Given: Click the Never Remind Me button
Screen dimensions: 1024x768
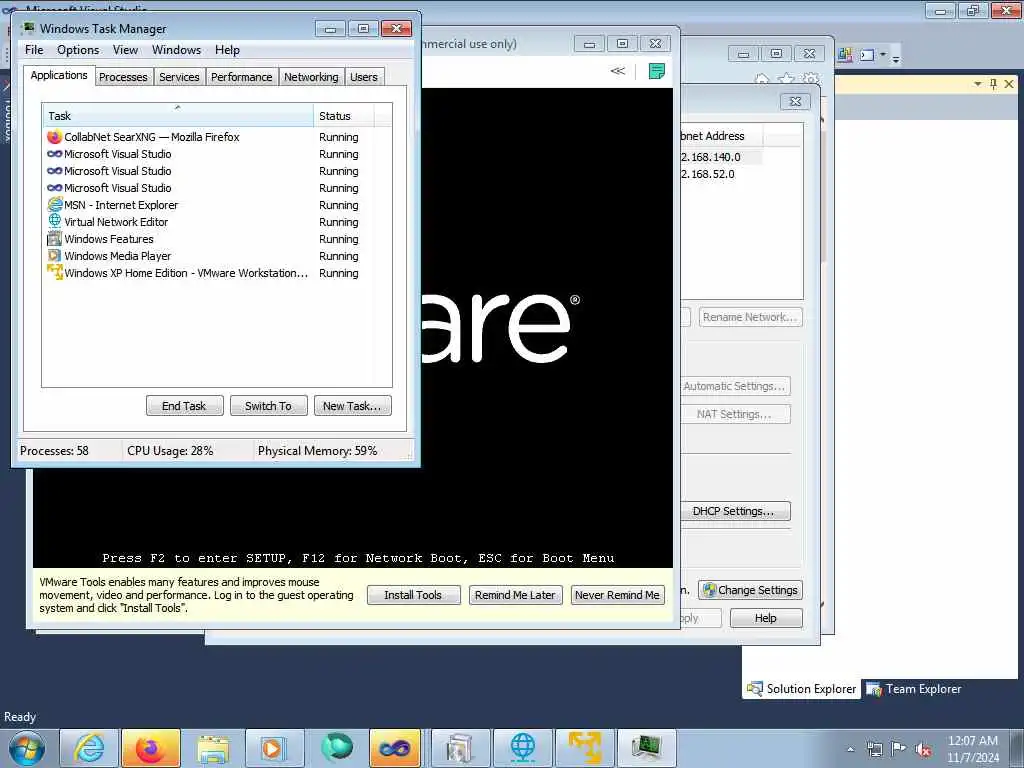Looking at the screenshot, I should [x=617, y=595].
